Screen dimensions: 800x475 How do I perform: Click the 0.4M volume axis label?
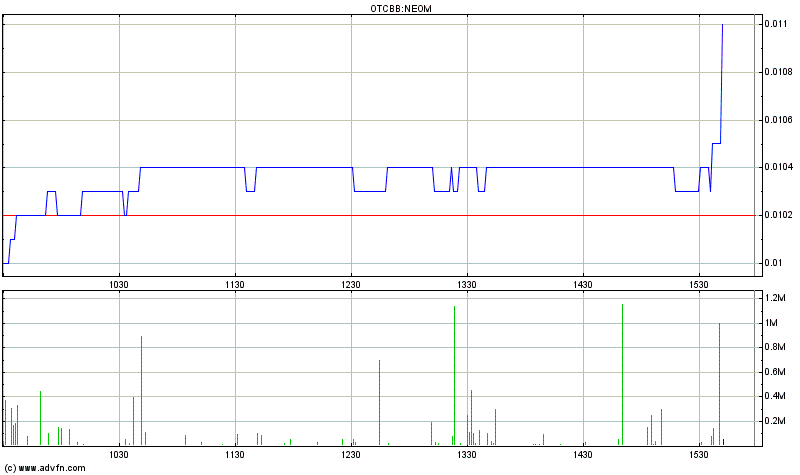(x=775, y=396)
